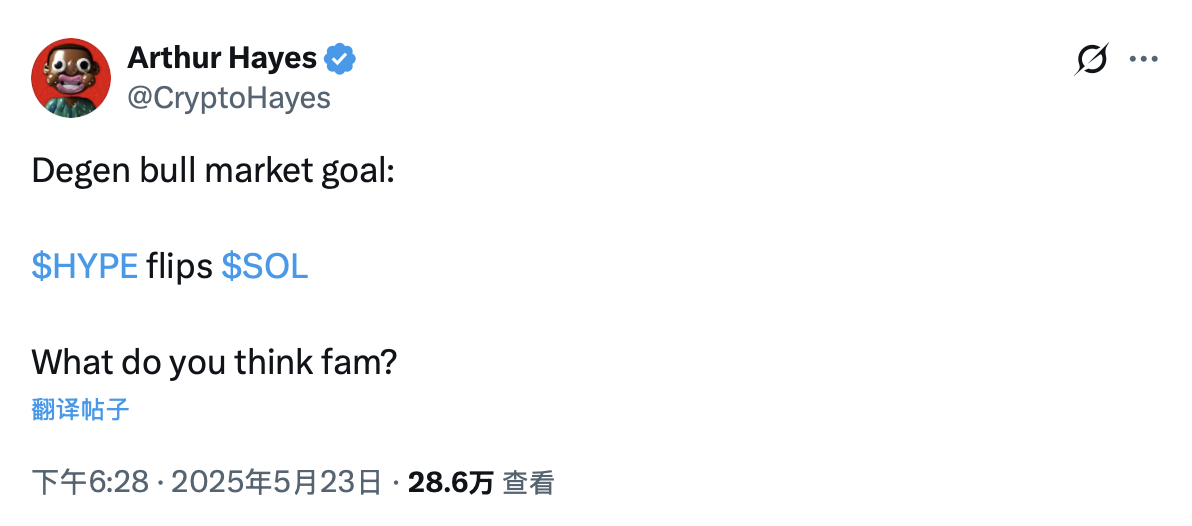Click the 28.6万 view count
Image resolution: width=1192 pixels, height=526 pixels.
tap(451, 483)
